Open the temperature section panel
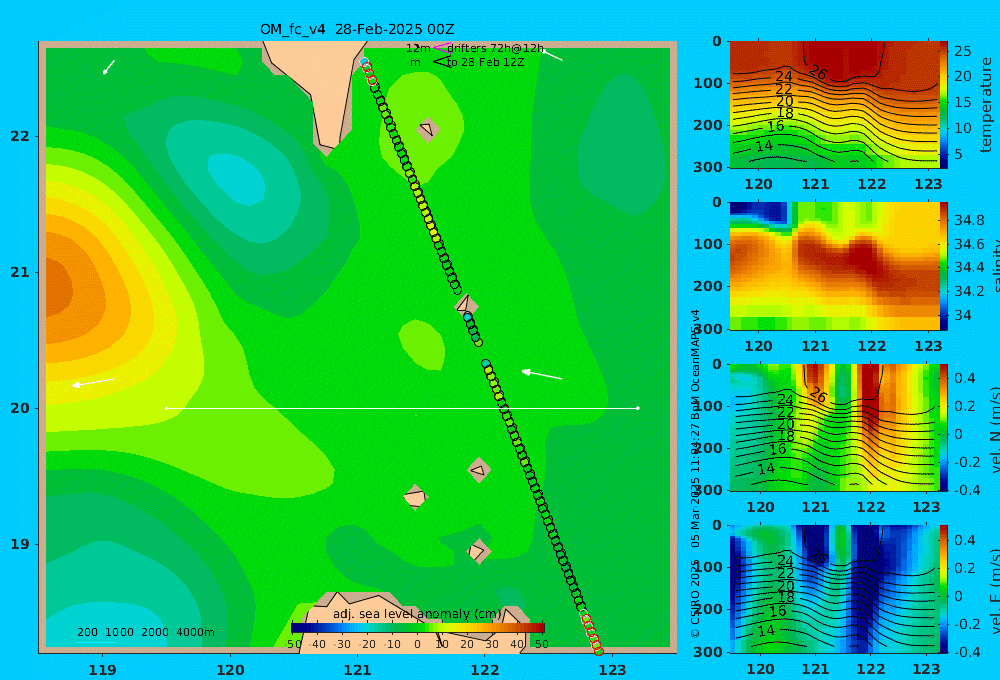Screen dimensions: 1000x680 click(835, 105)
